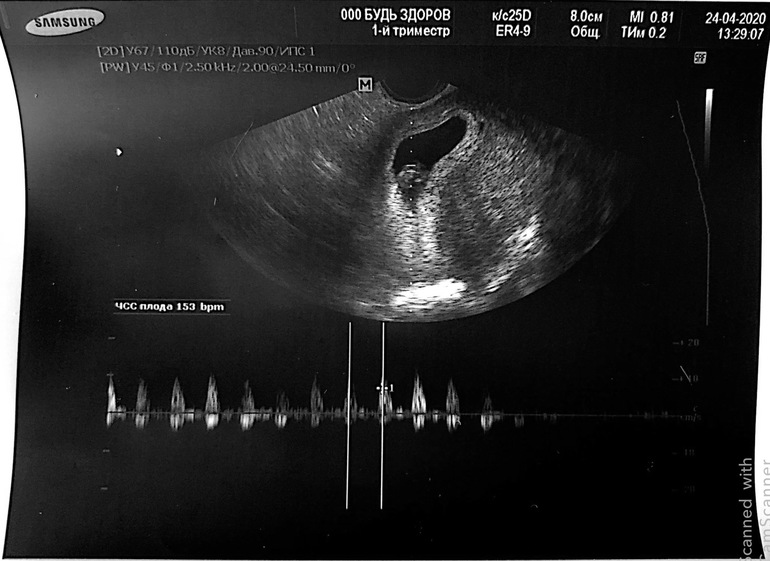The height and width of the screenshot is (561, 770).
Task: Click the small icon above grayscale bar
Action: pos(713,58)
